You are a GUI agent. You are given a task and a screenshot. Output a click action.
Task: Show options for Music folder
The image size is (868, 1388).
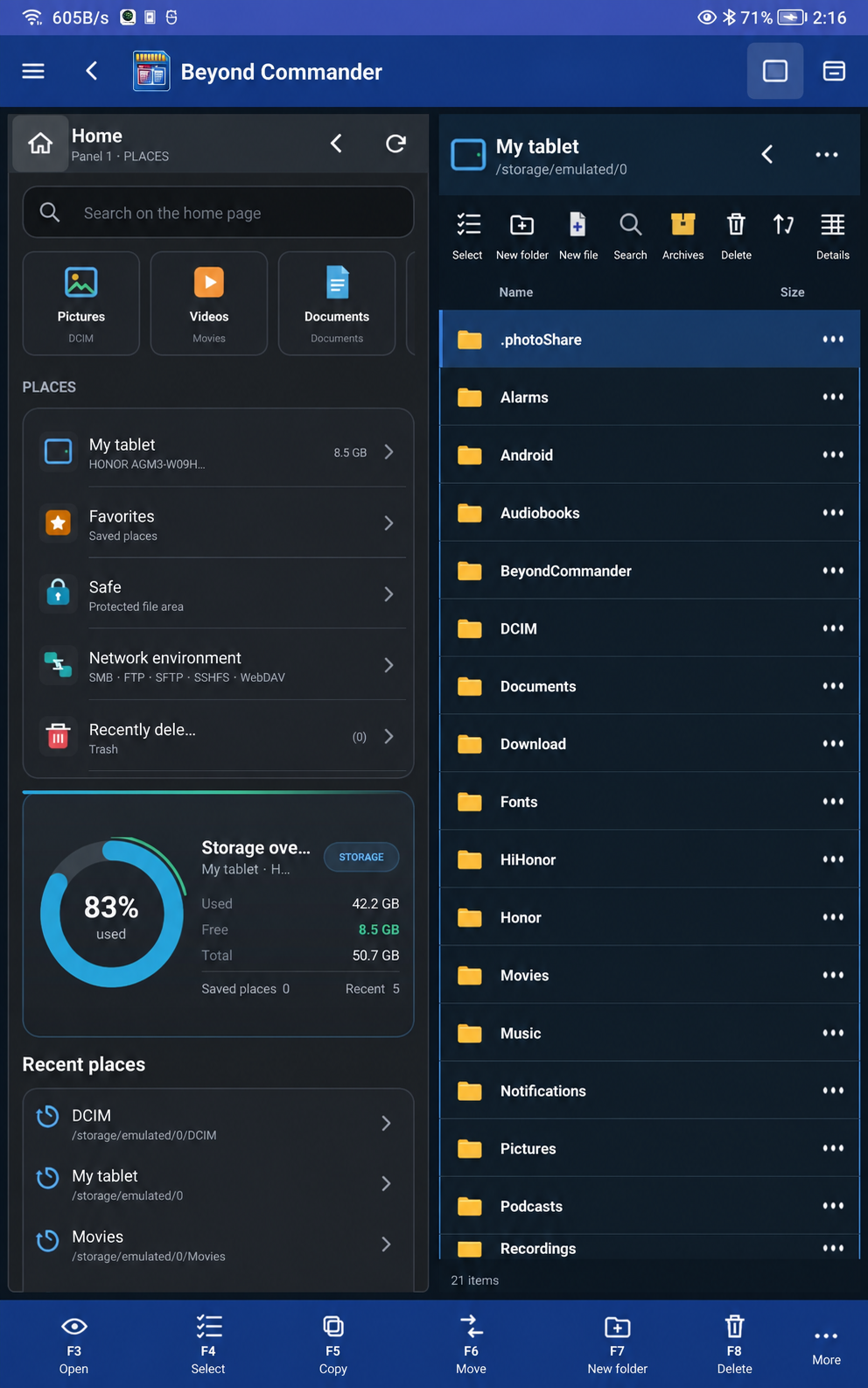833,1033
